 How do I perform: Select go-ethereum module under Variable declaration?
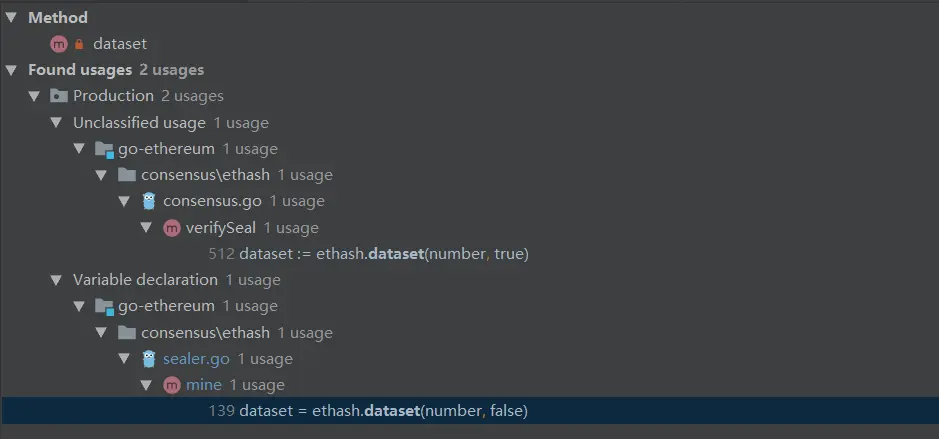pos(166,306)
